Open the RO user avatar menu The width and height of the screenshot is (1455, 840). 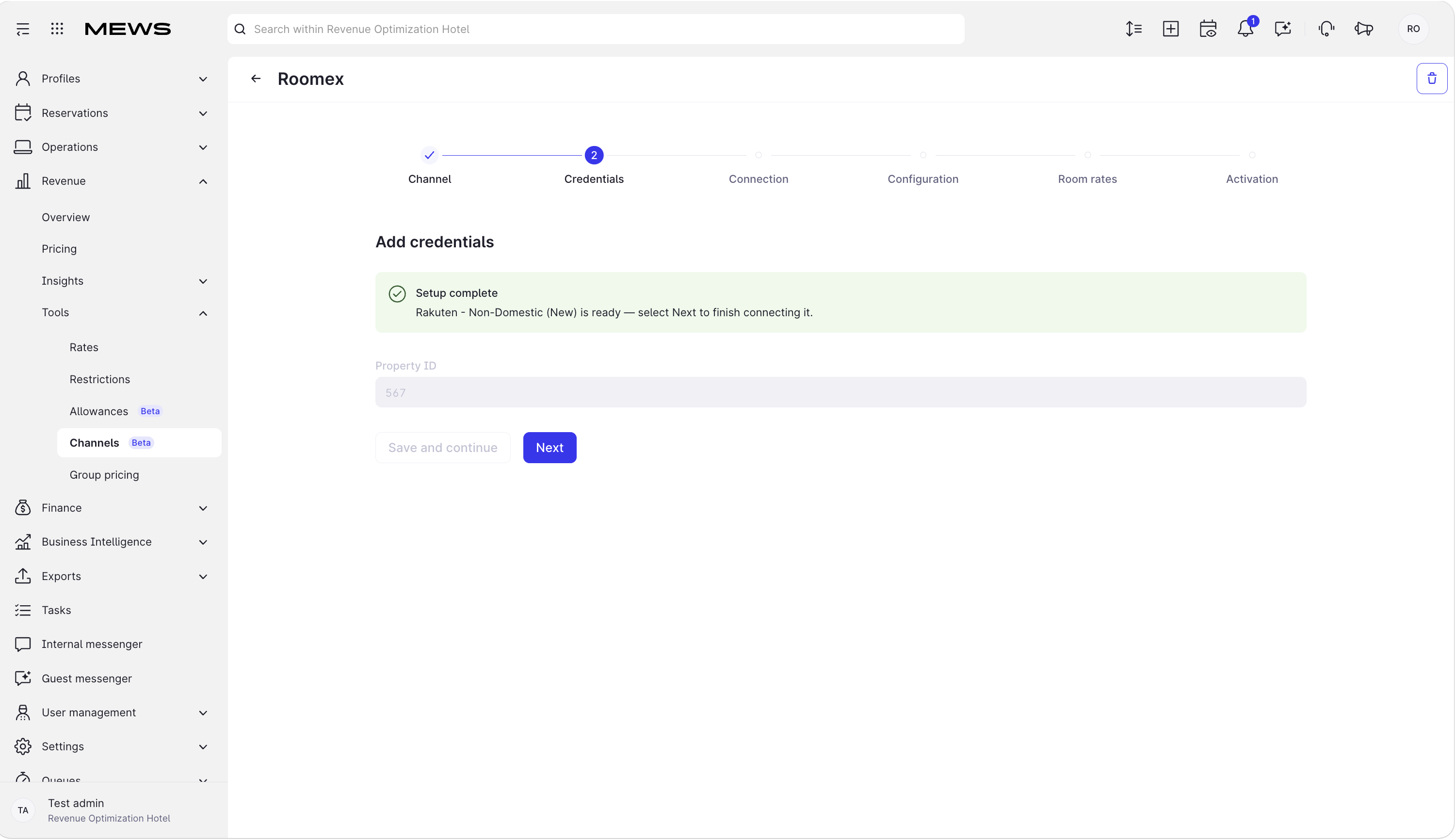point(1413,29)
